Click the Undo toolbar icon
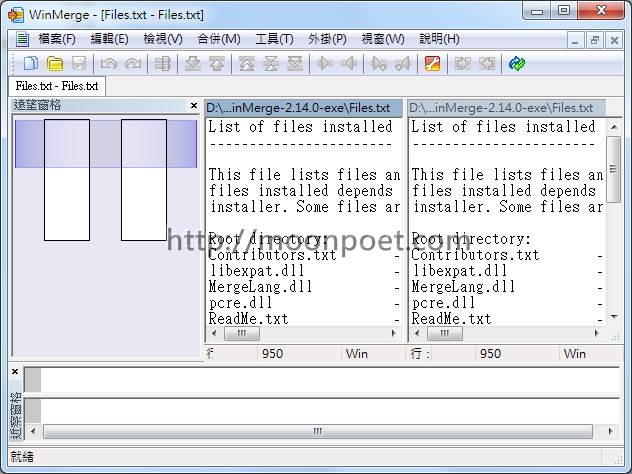Viewport: 632px width, 474px height. tap(109, 64)
